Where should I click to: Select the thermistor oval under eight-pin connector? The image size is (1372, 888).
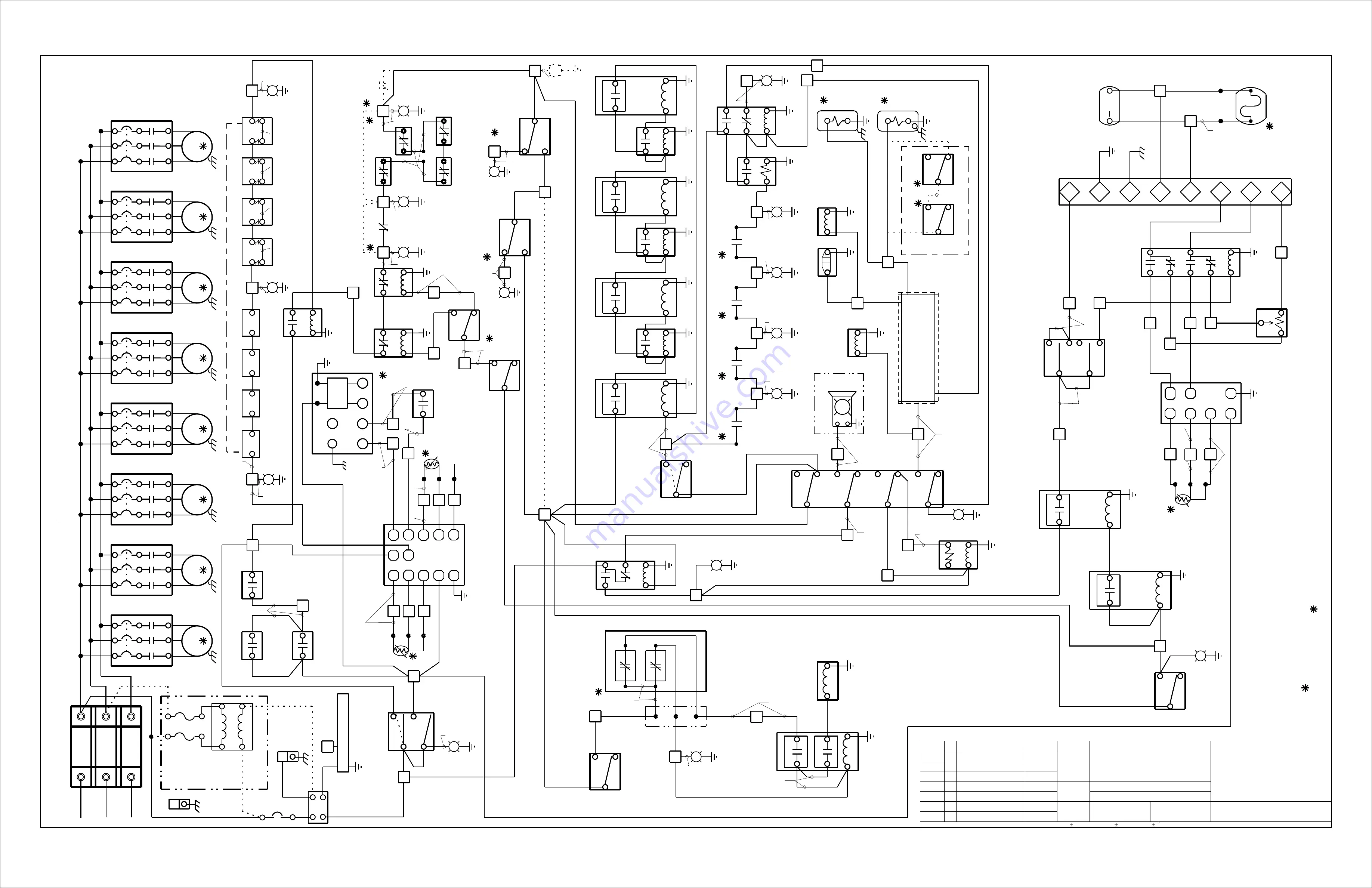tap(1182, 499)
